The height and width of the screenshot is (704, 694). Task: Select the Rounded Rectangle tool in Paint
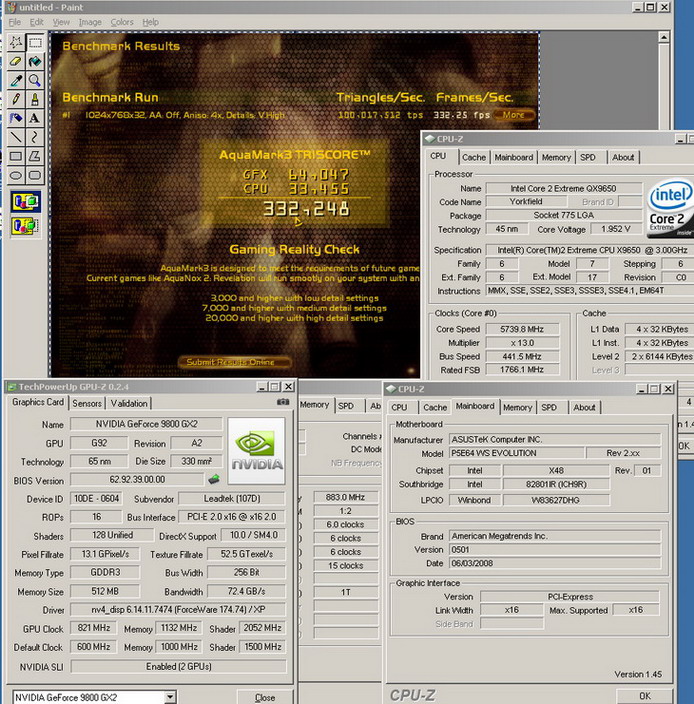coord(35,175)
